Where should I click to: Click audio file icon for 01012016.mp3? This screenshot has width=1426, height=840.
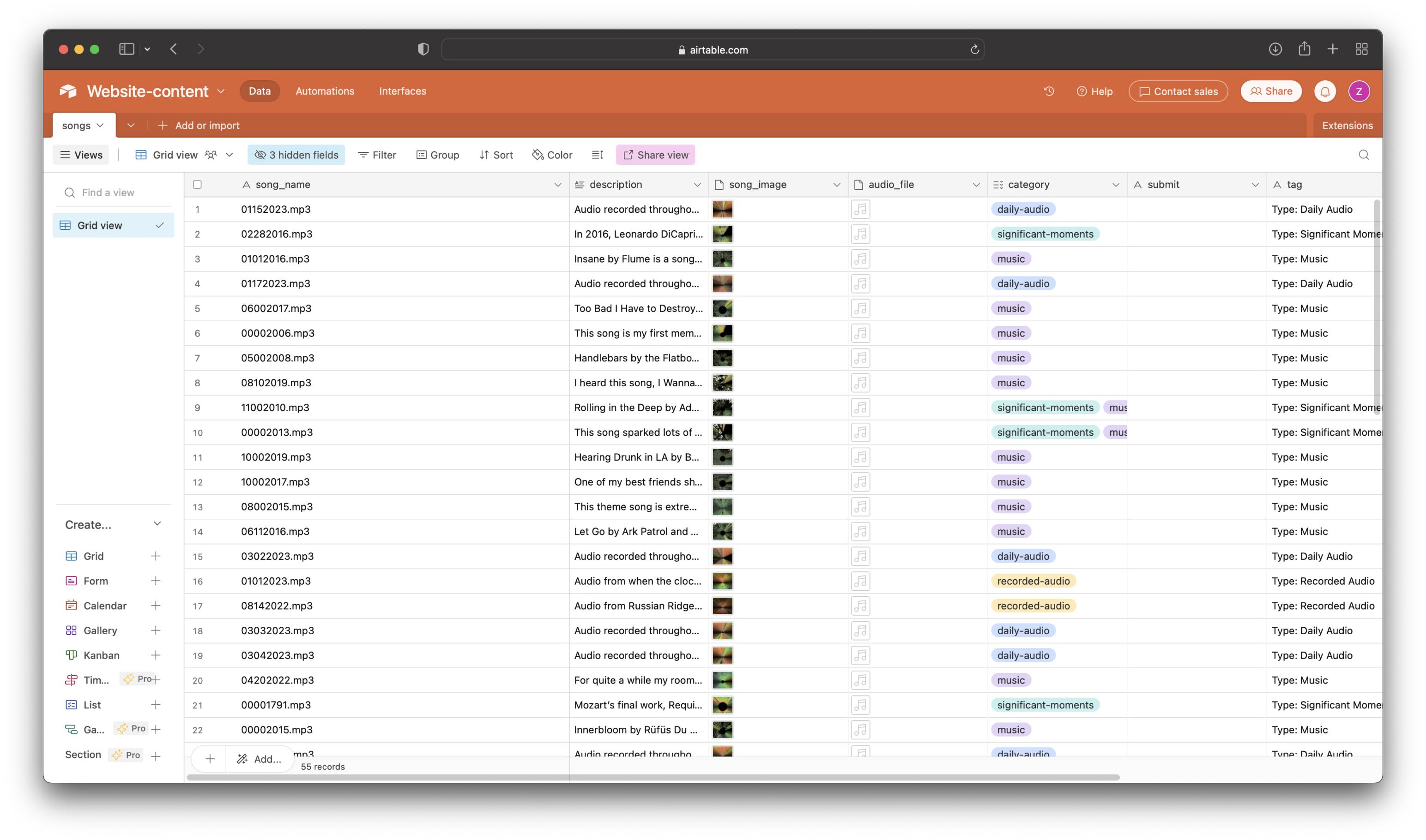coord(860,258)
